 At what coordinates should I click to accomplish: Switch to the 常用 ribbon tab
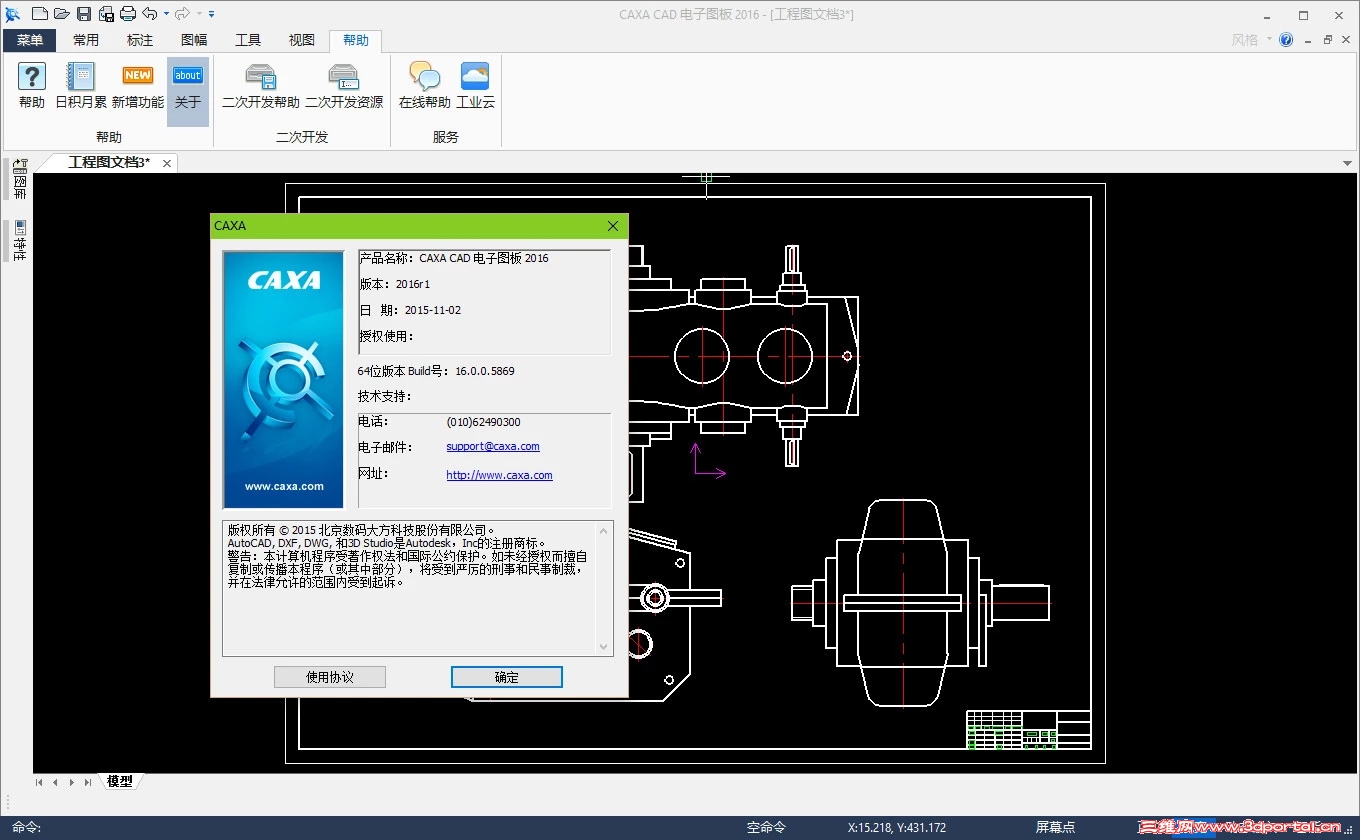pos(86,40)
